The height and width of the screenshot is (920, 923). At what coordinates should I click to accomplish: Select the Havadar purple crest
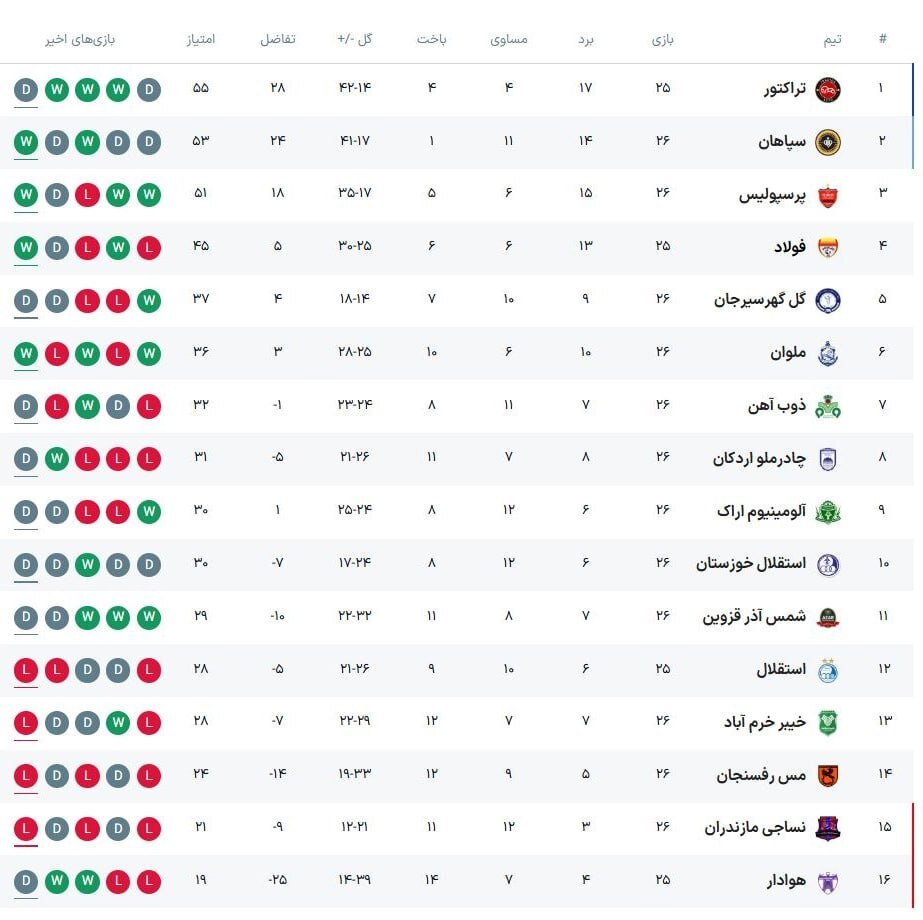(x=827, y=881)
